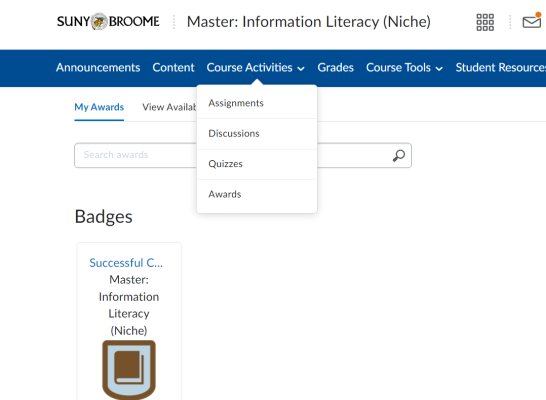Viewport: 546px width, 400px height.
Task: Switch to the My Awards tab
Action: click(x=99, y=107)
